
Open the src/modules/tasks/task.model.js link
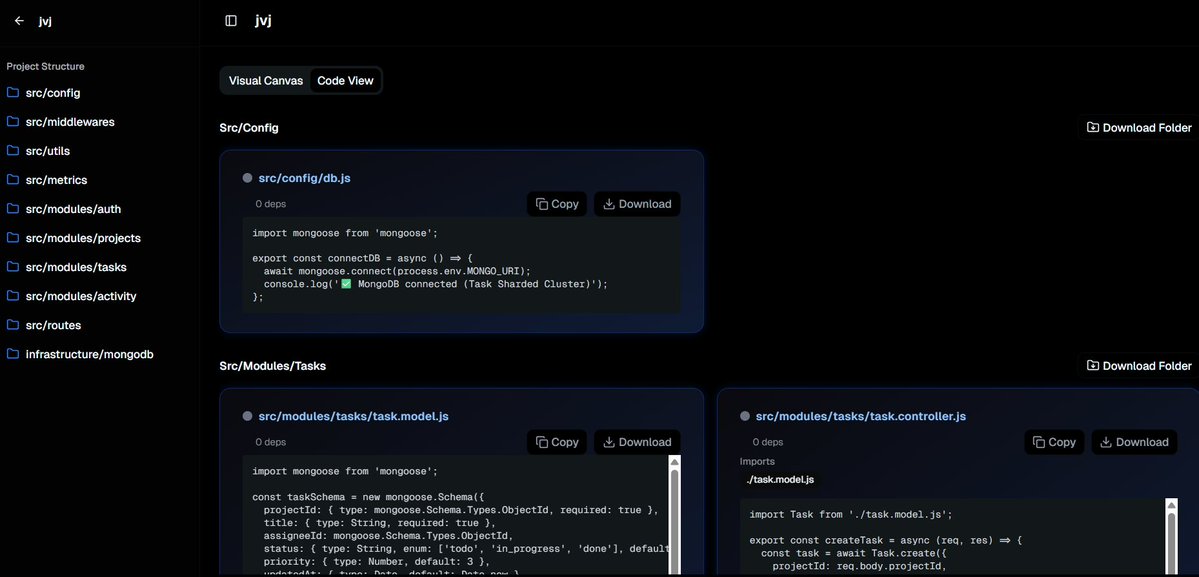pyautogui.click(x=353, y=417)
